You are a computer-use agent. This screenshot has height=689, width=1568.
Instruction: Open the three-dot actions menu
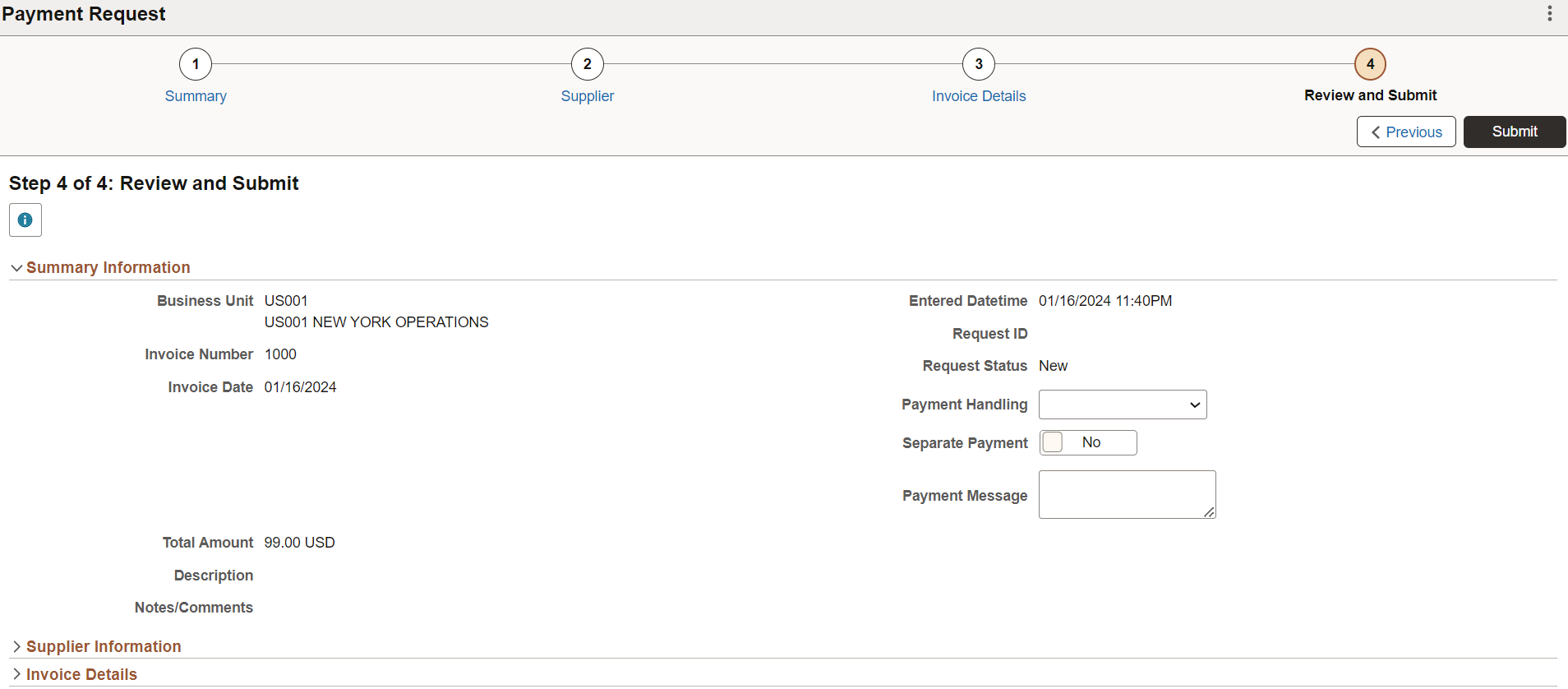coord(1550,14)
